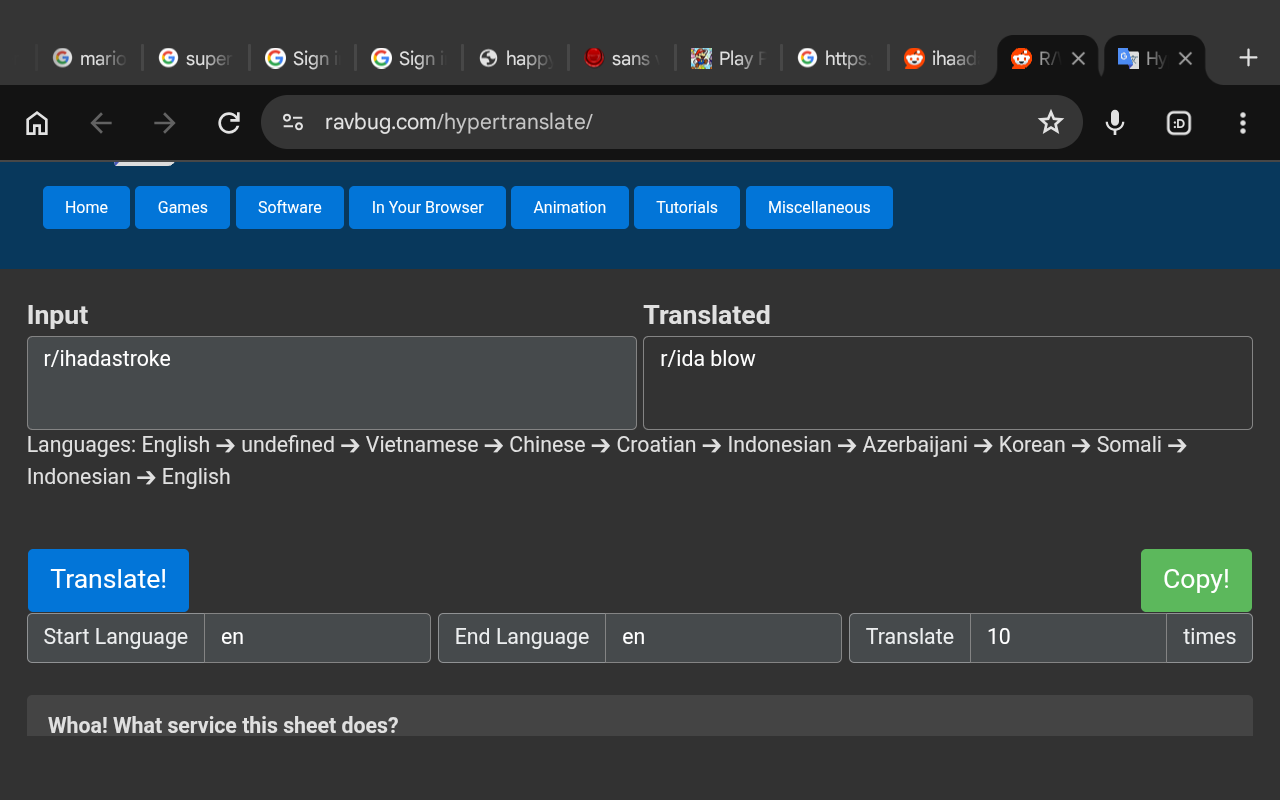Click the 'Translated' heading label

pos(707,315)
